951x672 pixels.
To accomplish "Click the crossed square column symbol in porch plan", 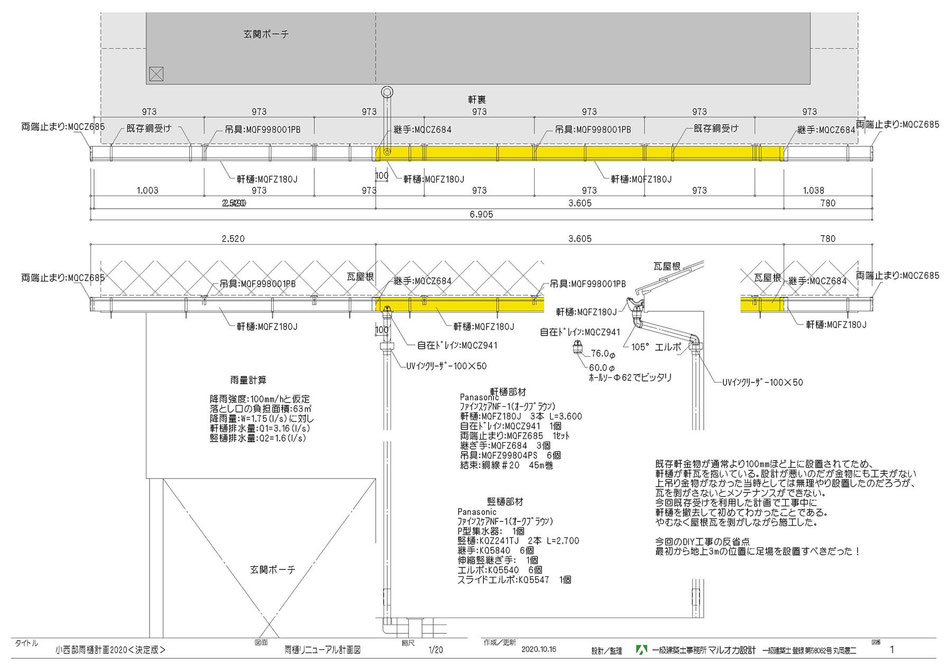I will pos(156,75).
